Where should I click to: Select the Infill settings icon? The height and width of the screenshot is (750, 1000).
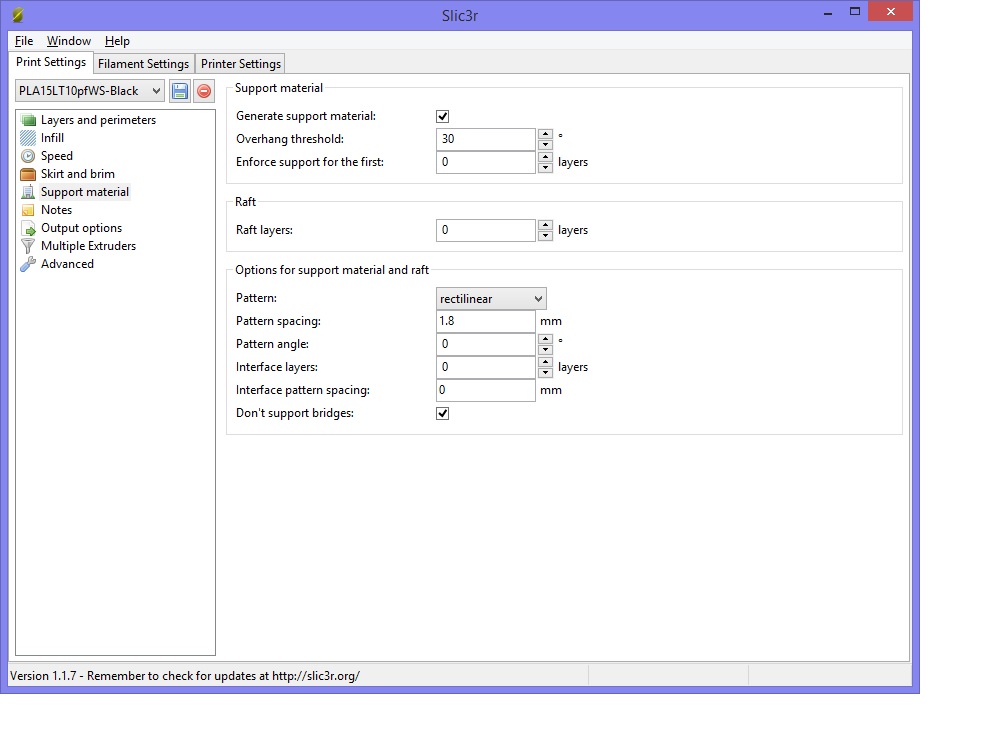(28, 138)
